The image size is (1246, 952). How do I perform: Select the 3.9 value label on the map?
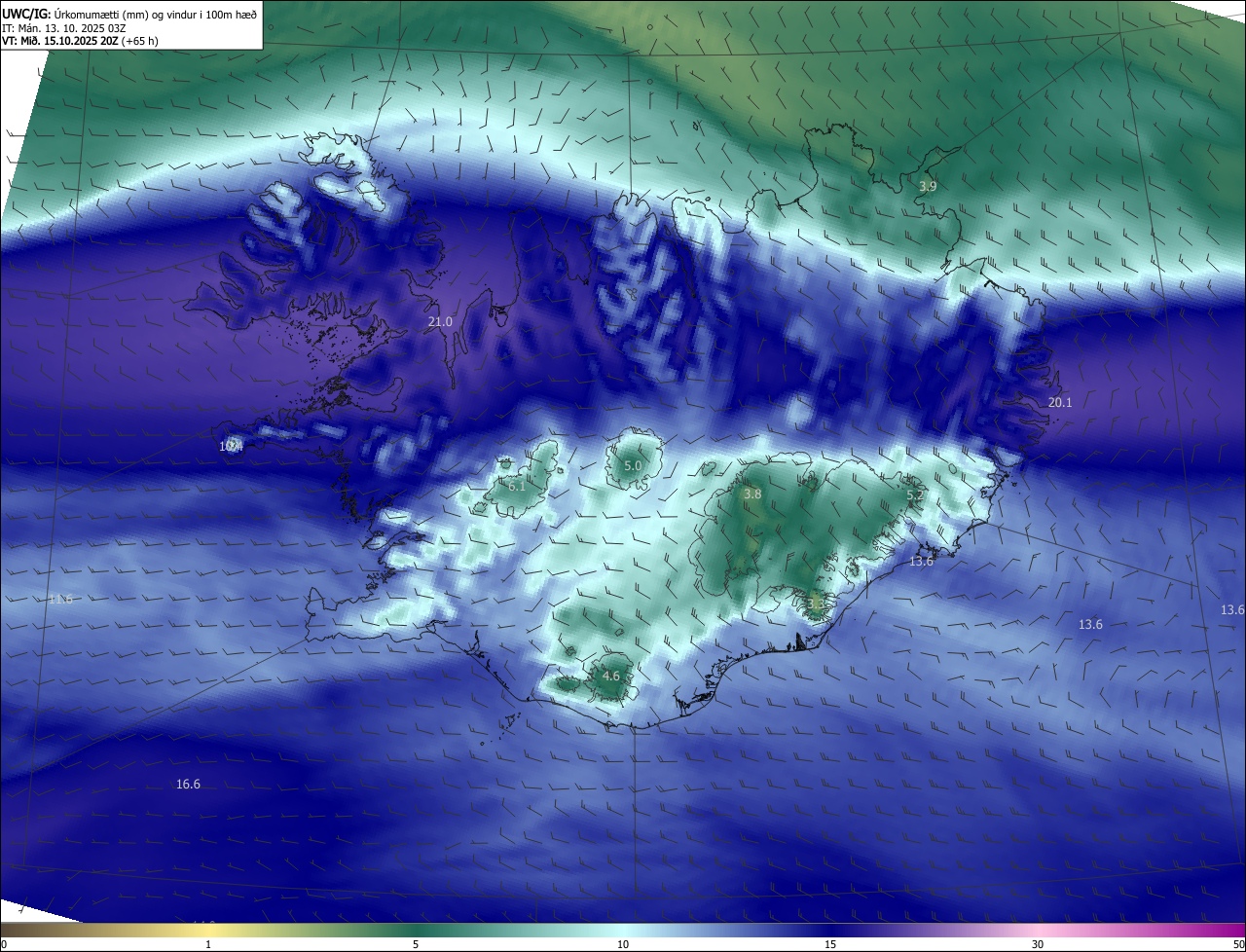tap(928, 186)
